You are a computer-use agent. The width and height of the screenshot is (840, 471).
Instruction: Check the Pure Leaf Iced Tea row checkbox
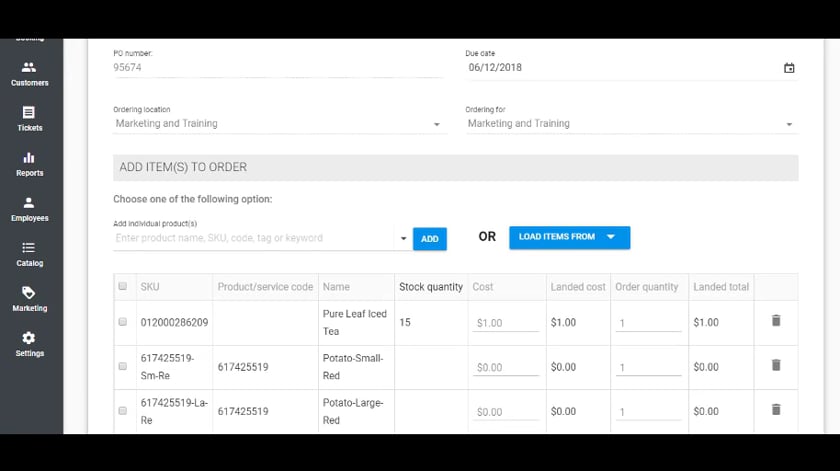pos(123,322)
